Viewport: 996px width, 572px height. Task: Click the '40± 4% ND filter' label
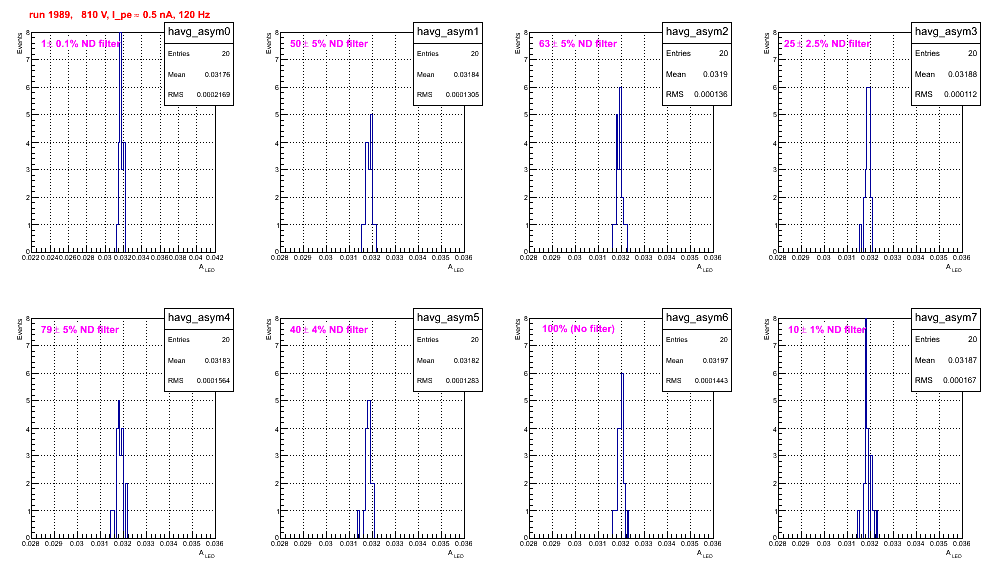(329, 330)
